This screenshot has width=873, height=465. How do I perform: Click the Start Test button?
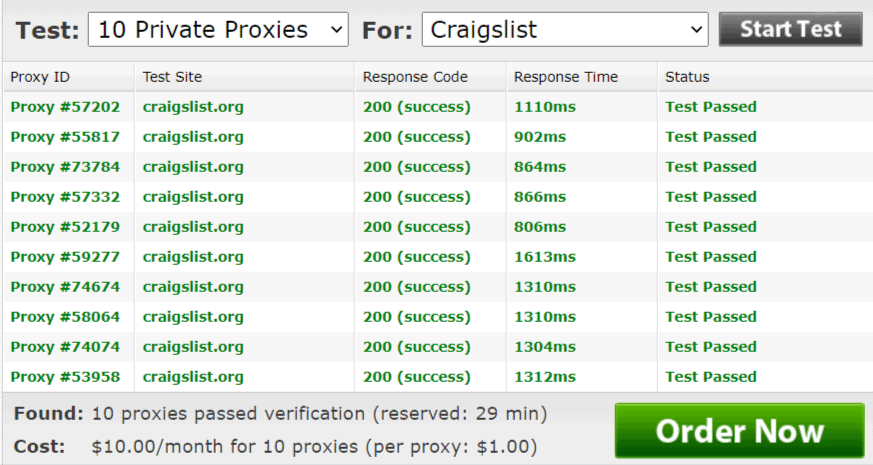pos(791,29)
